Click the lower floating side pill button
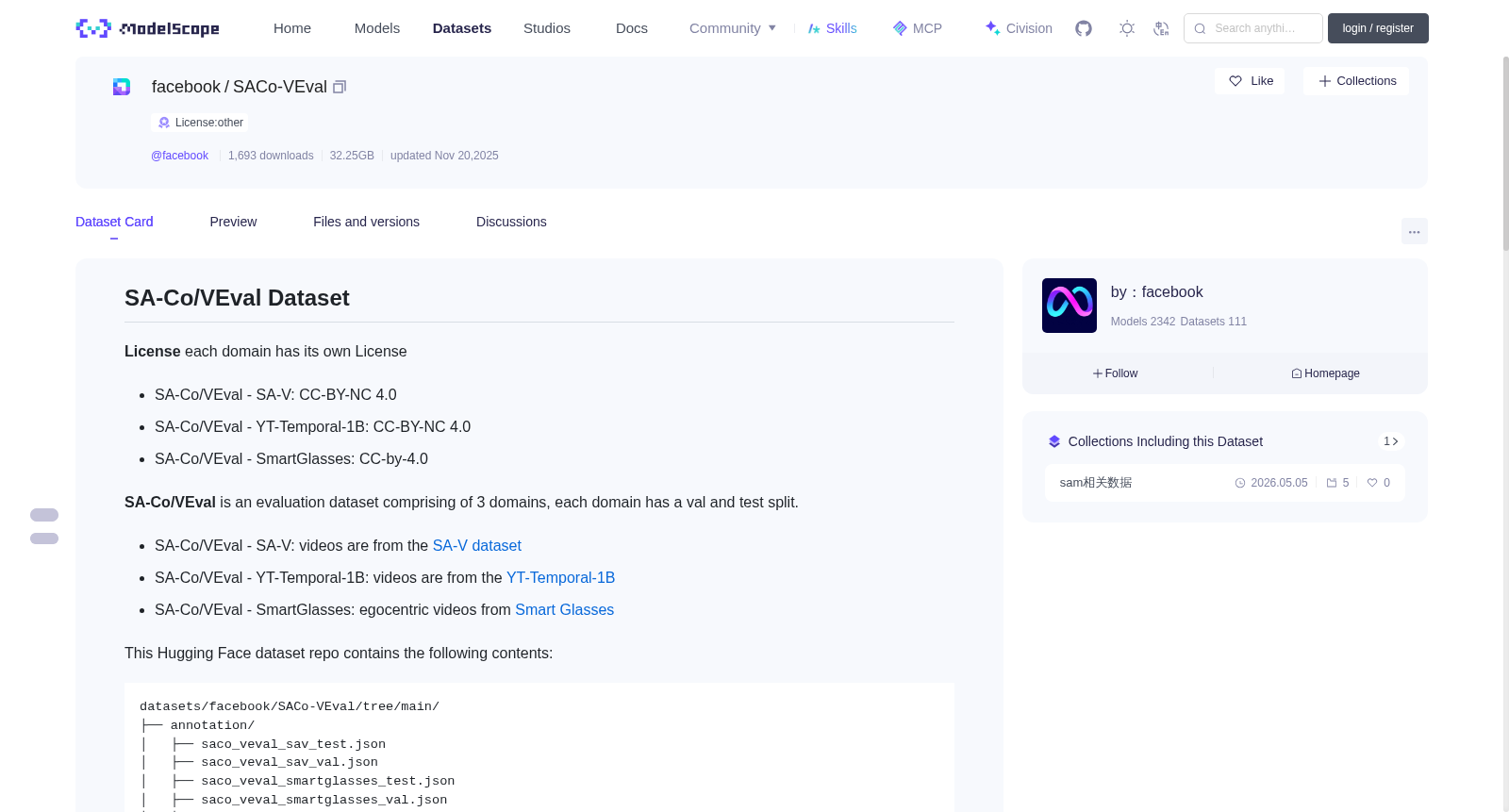1509x812 pixels. pyautogui.click(x=44, y=539)
